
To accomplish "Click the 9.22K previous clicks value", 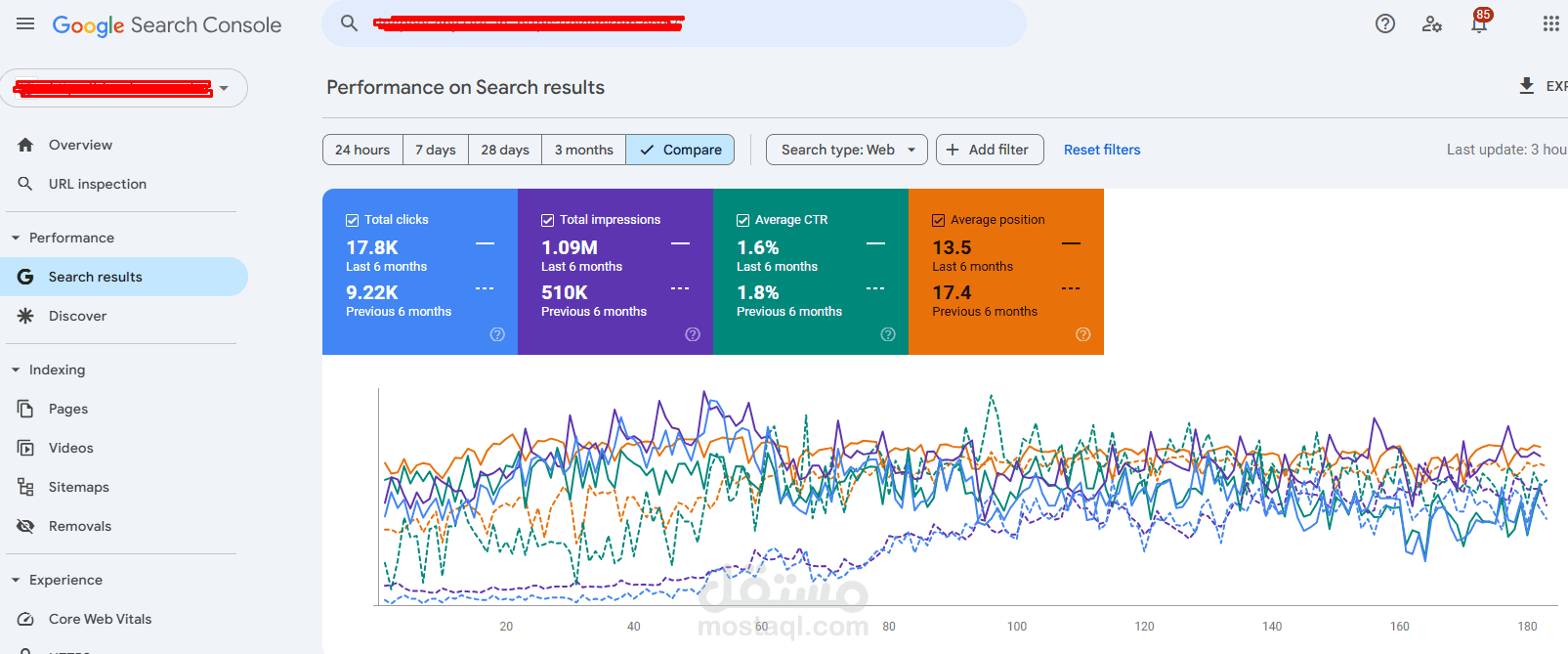I will click(372, 292).
